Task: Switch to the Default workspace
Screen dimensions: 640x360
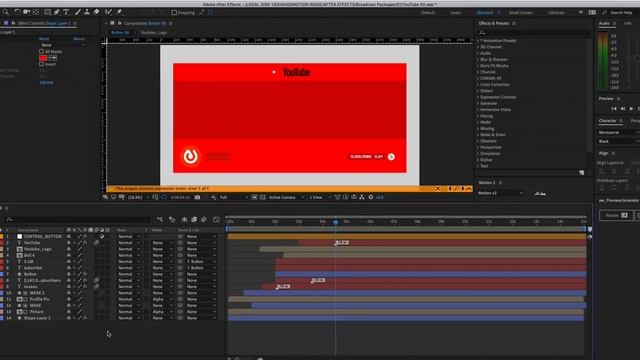Action: click(x=428, y=13)
